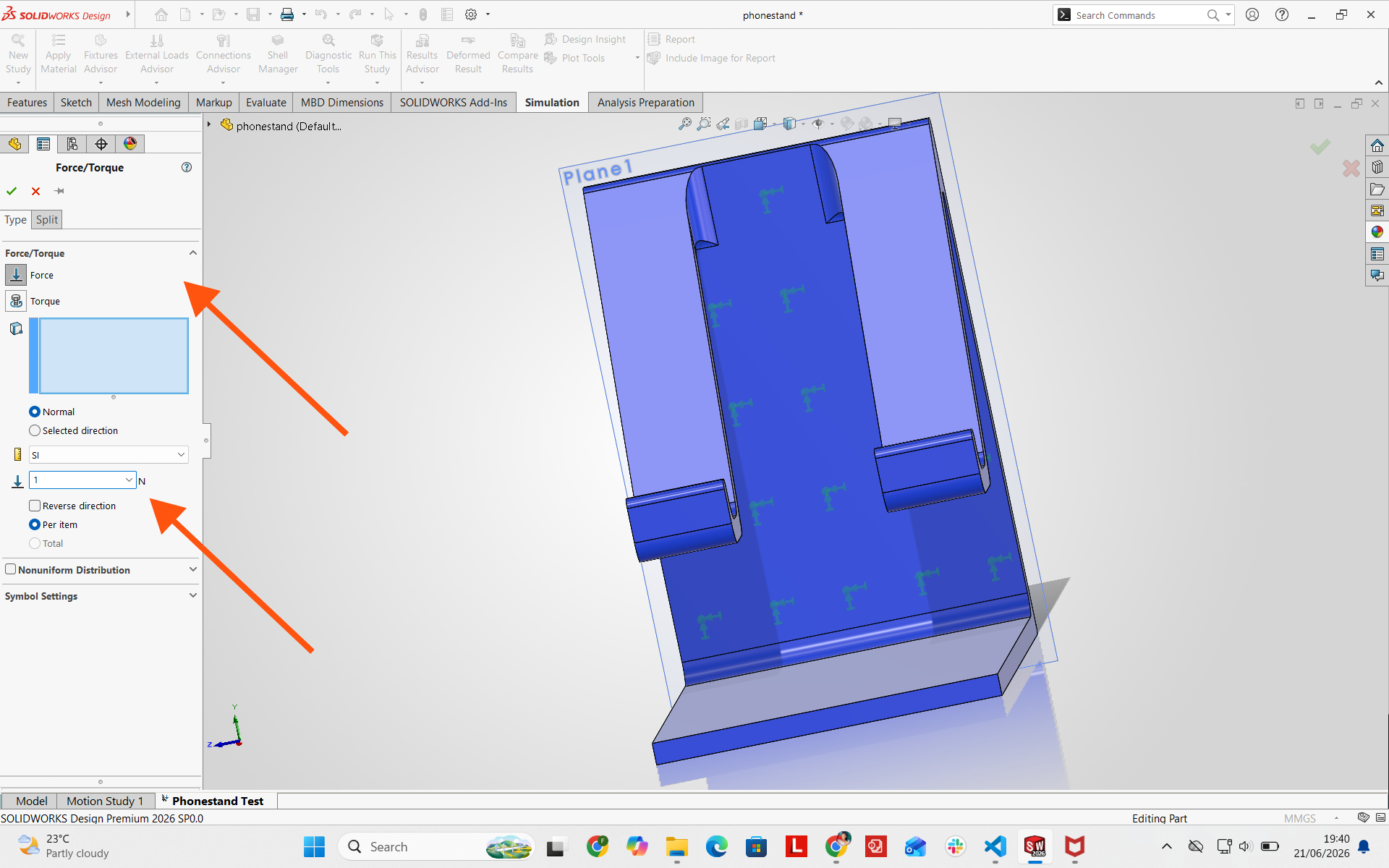The height and width of the screenshot is (868, 1389).
Task: Click the MMGS unit system status
Action: (1299, 818)
